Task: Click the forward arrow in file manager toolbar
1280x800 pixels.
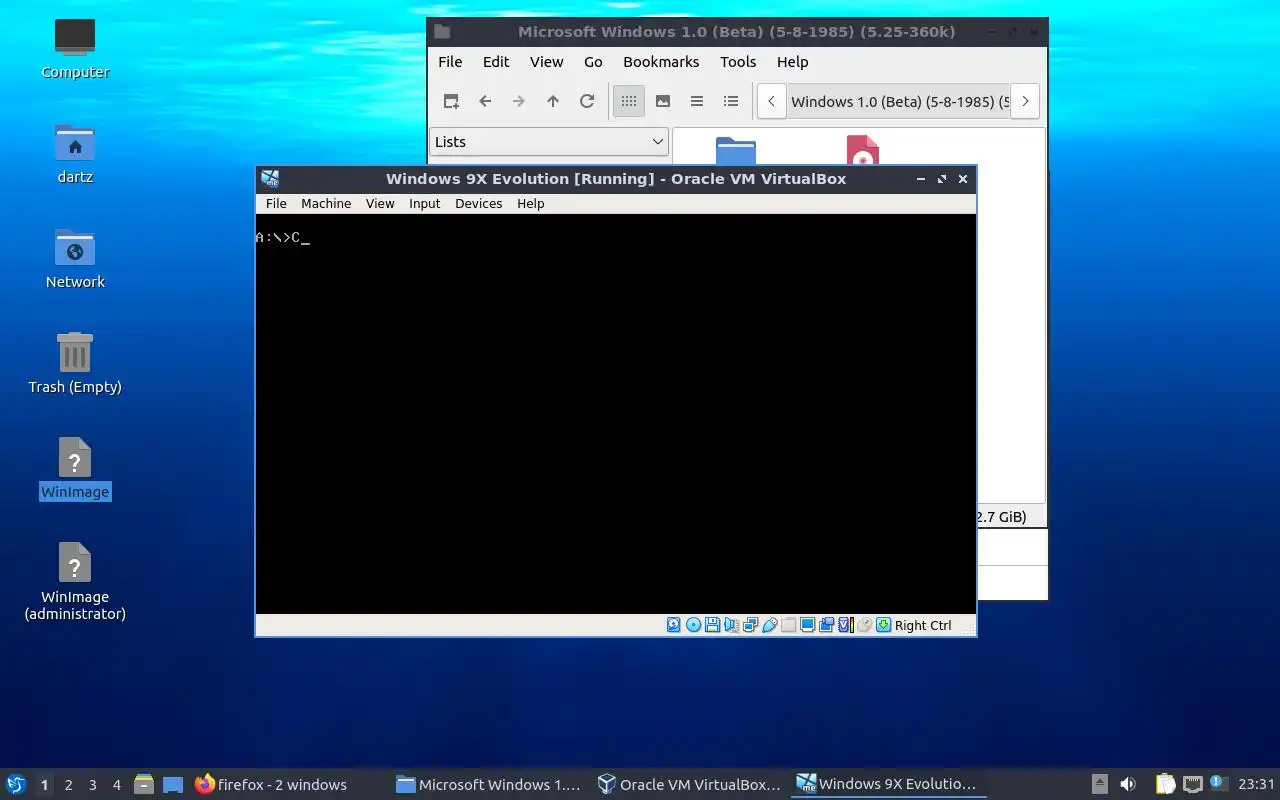Action: pos(519,101)
